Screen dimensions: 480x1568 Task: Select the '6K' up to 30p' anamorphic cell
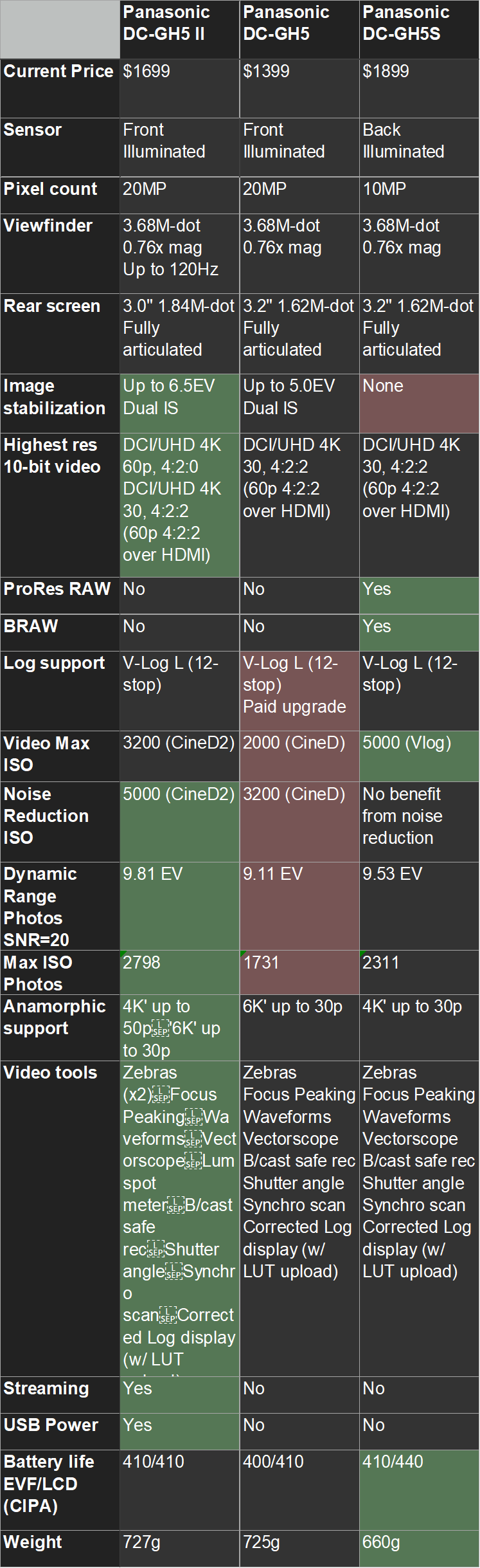coord(299,1027)
